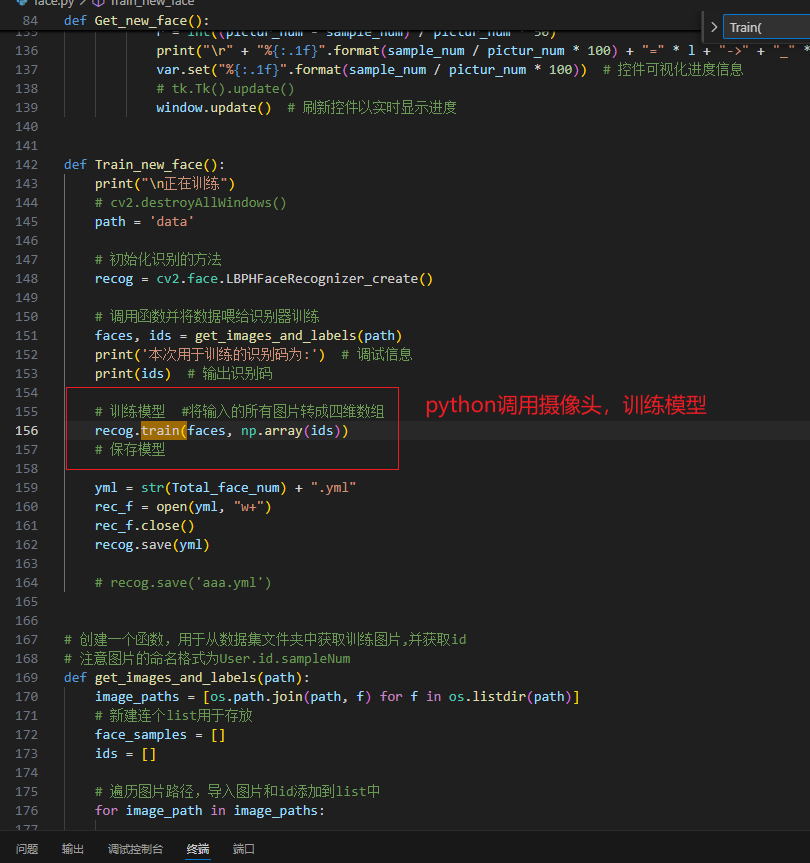
Task: Click "image_paths" at the end of line 176
Action: point(276,811)
